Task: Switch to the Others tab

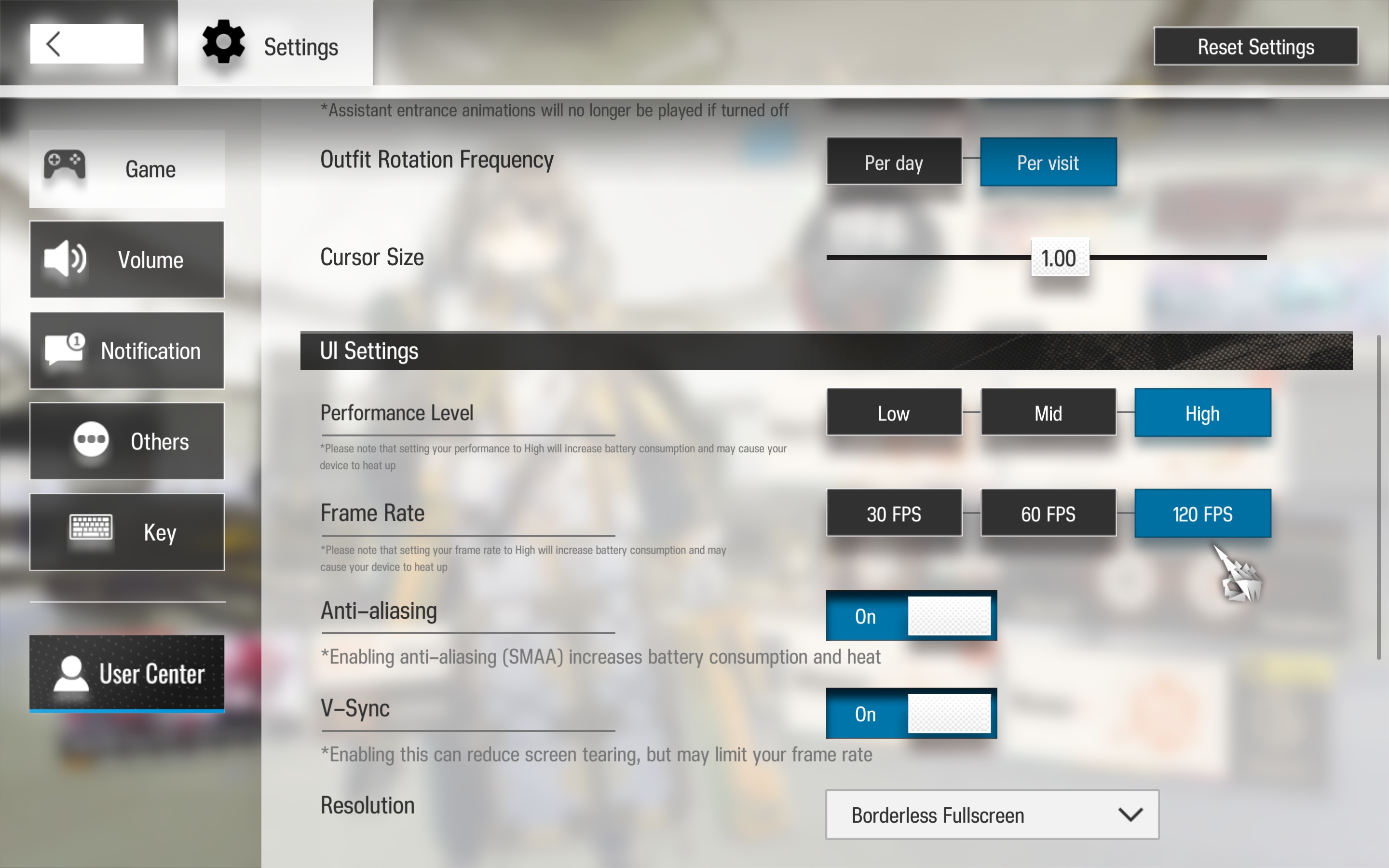Action: tap(127, 441)
